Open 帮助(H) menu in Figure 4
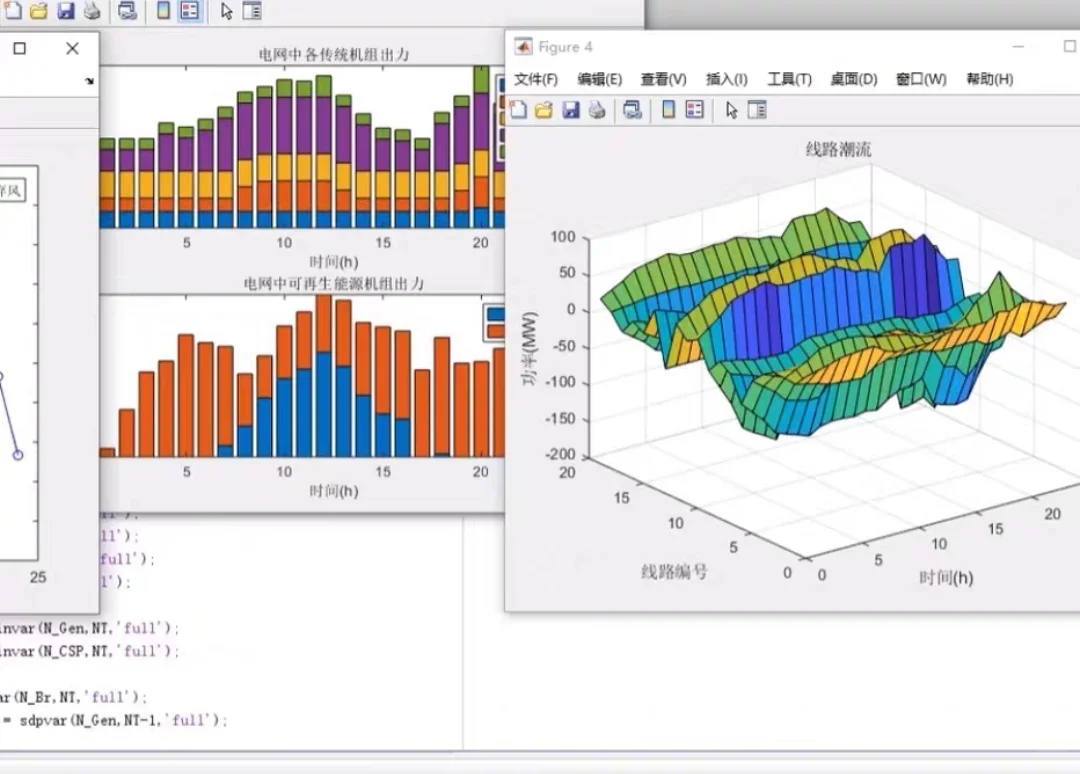Viewport: 1080px width, 774px height. tap(989, 79)
